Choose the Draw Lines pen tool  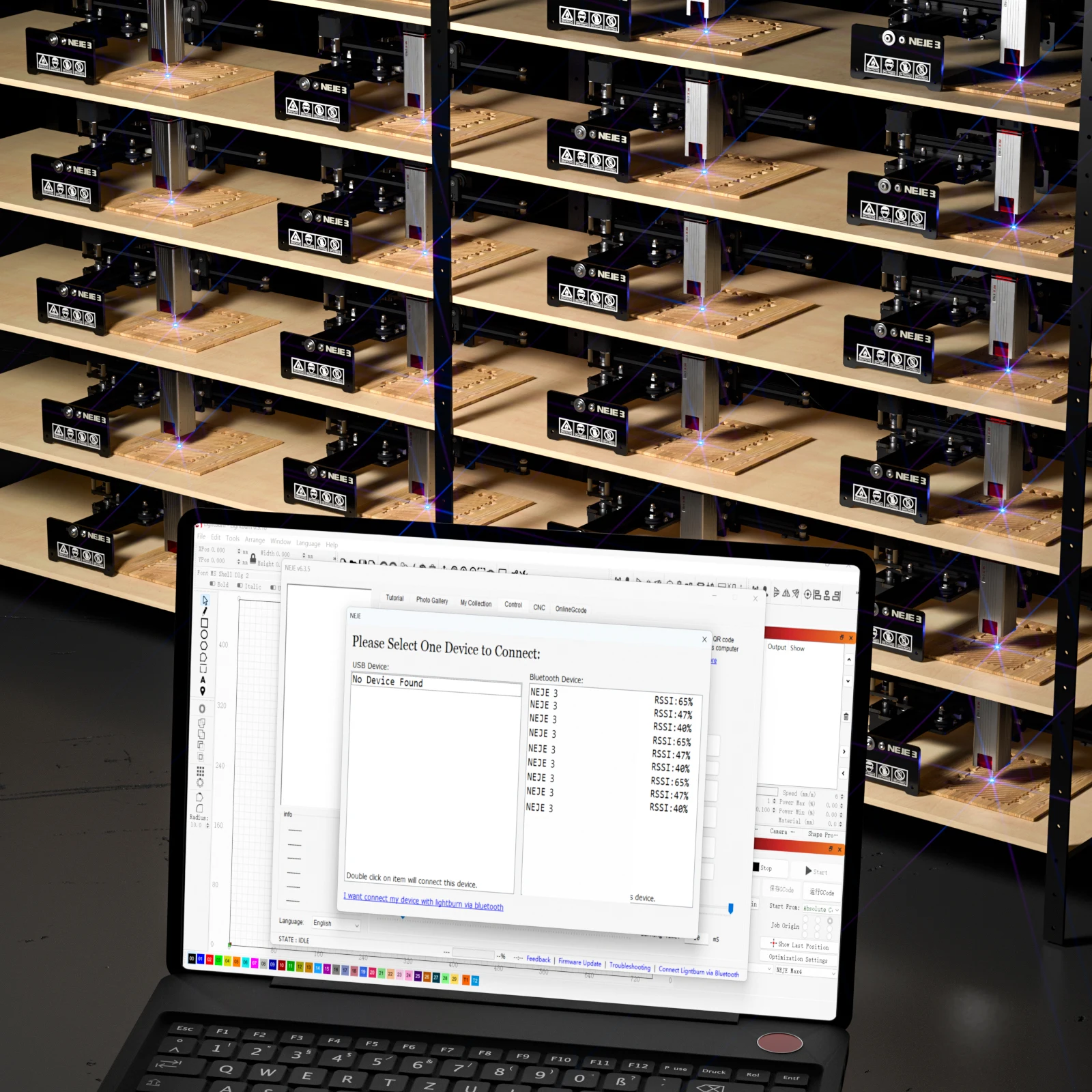205,612
